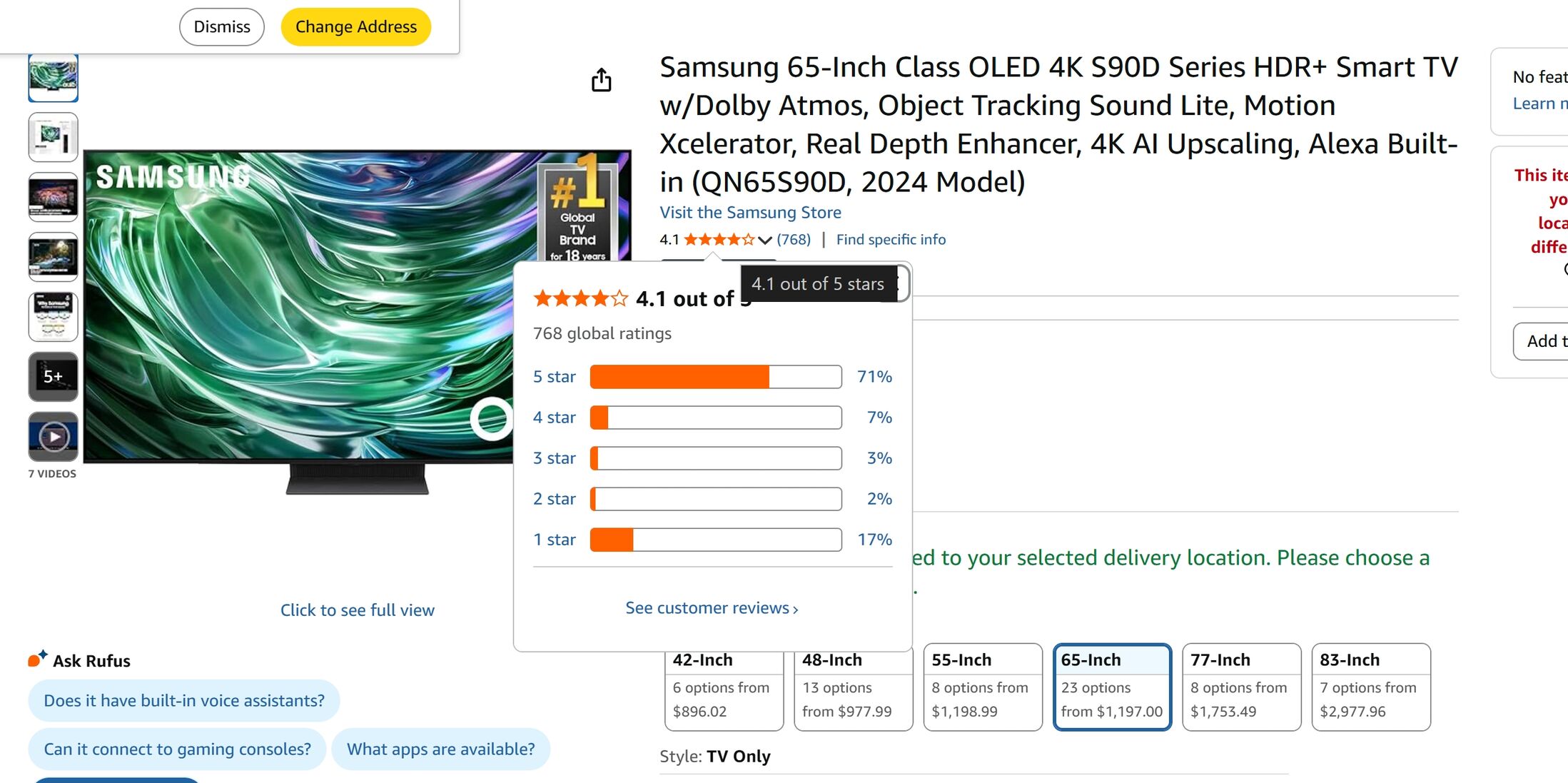Visit the Samsung Store link
The image size is (1568, 783).
750,212
